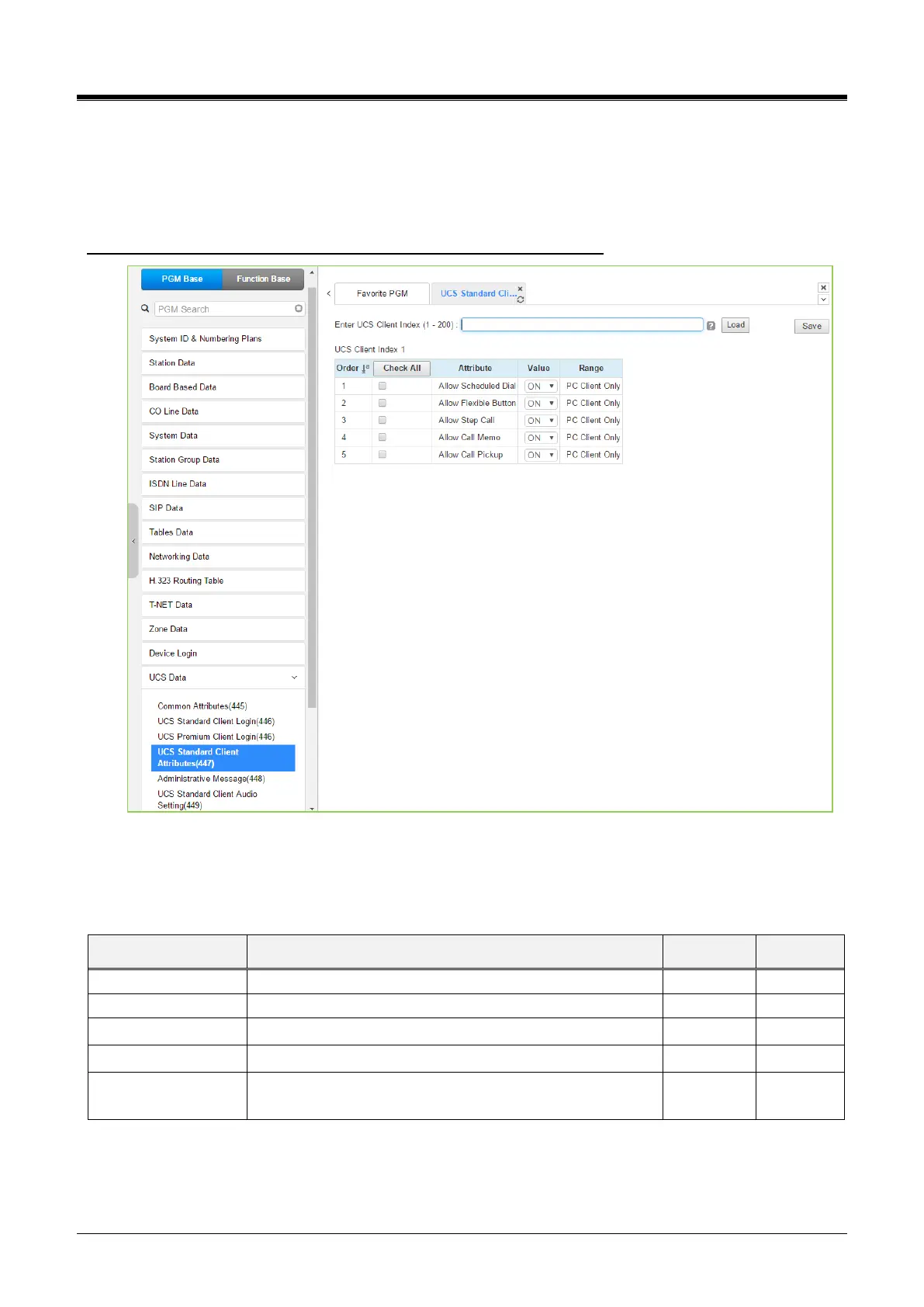Click the tab navigation left arrow
Viewport: 924px width, 1307px height.
pos(329,293)
